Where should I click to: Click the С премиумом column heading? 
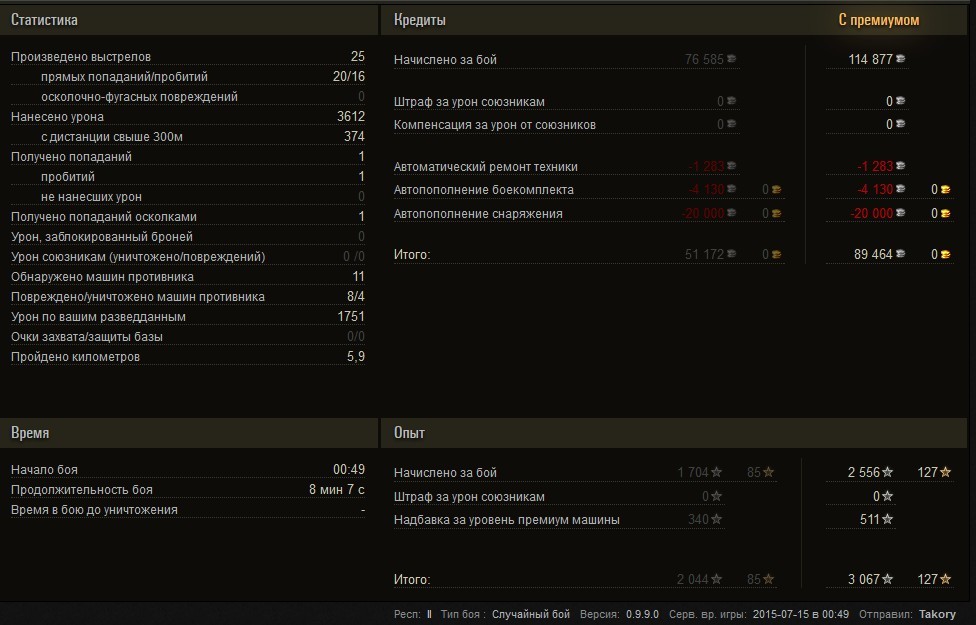(879, 20)
